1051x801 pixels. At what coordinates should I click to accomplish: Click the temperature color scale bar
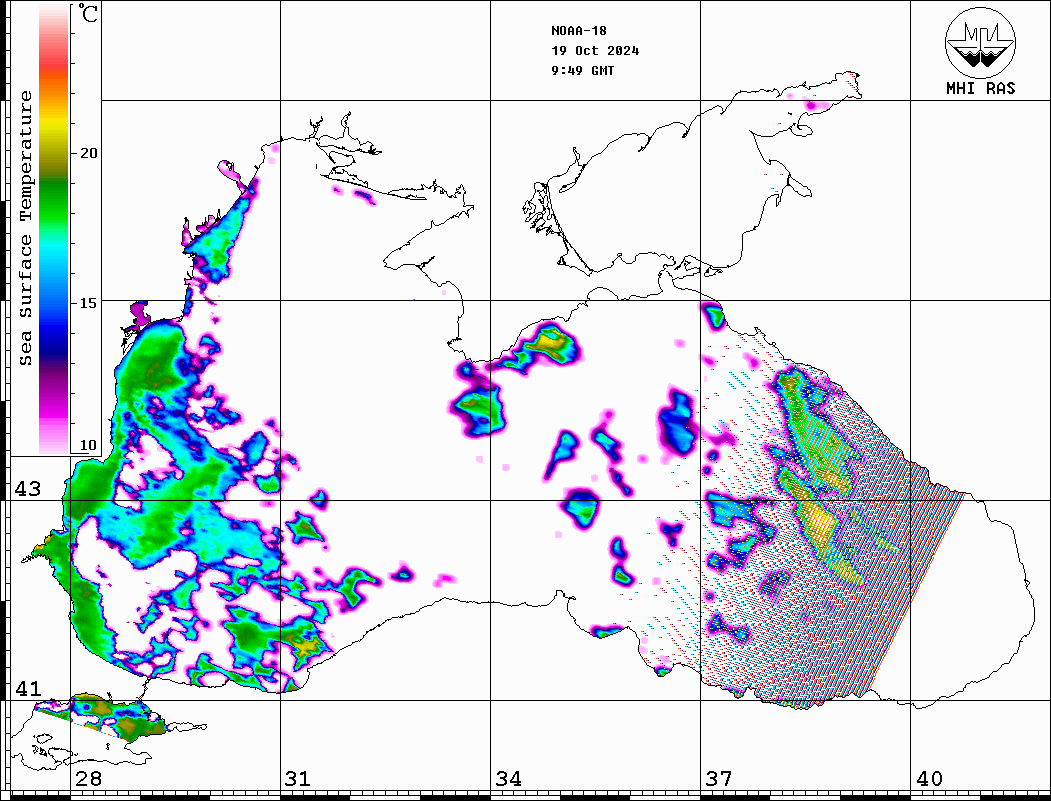[54, 229]
